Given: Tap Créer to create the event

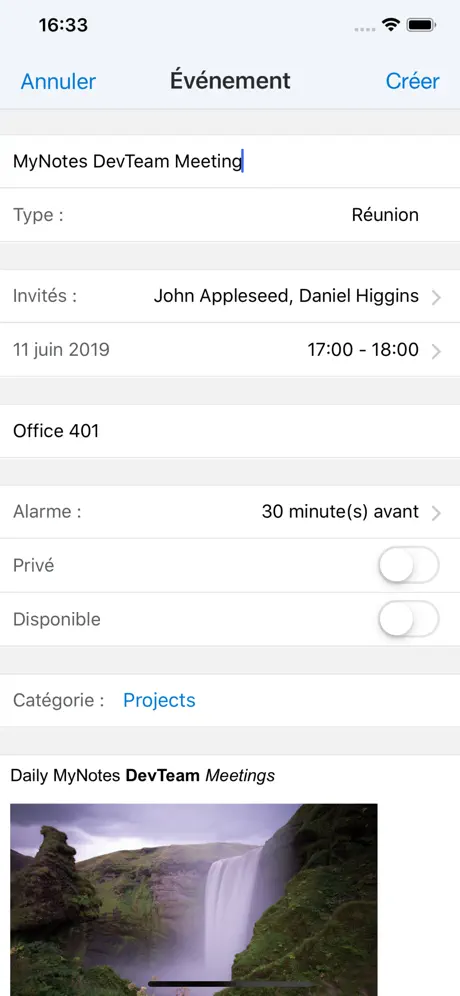Looking at the screenshot, I should click(412, 81).
